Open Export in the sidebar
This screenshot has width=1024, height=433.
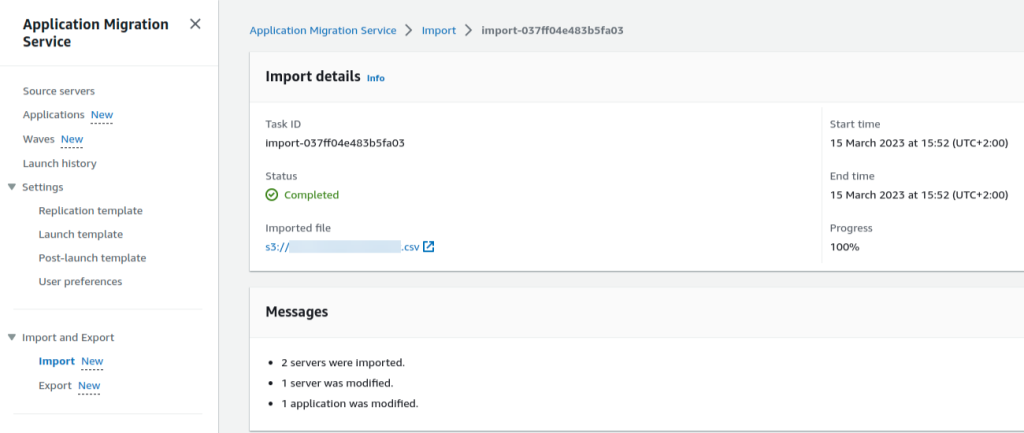pos(55,385)
